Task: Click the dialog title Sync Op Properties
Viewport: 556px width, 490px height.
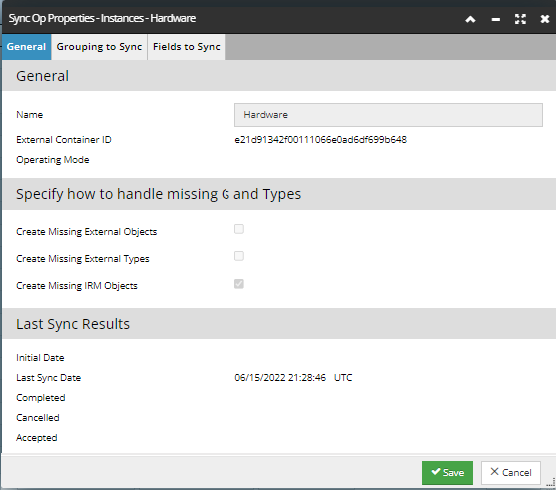Action: [x=102, y=18]
